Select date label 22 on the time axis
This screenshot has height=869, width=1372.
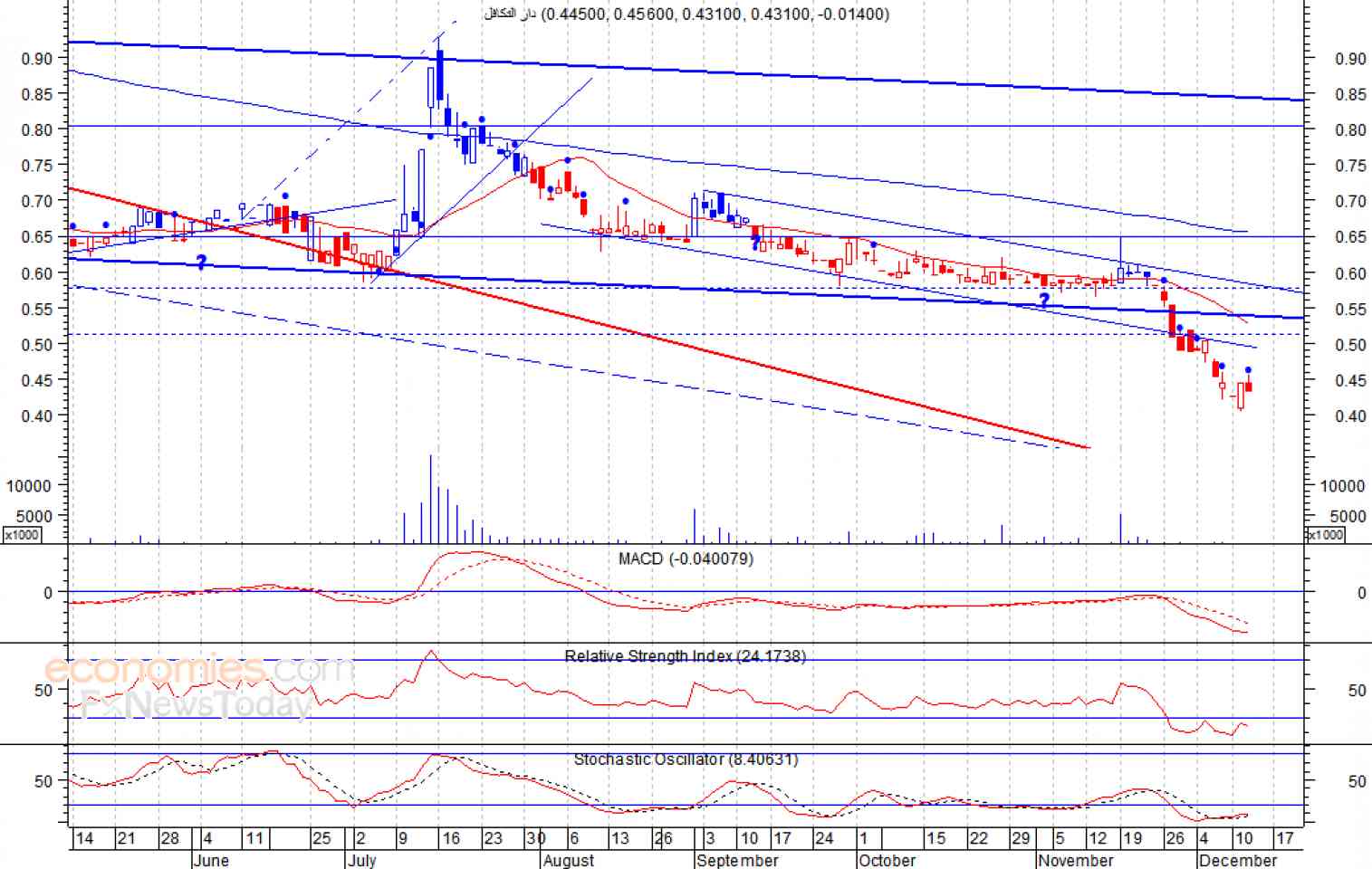[x=979, y=838]
